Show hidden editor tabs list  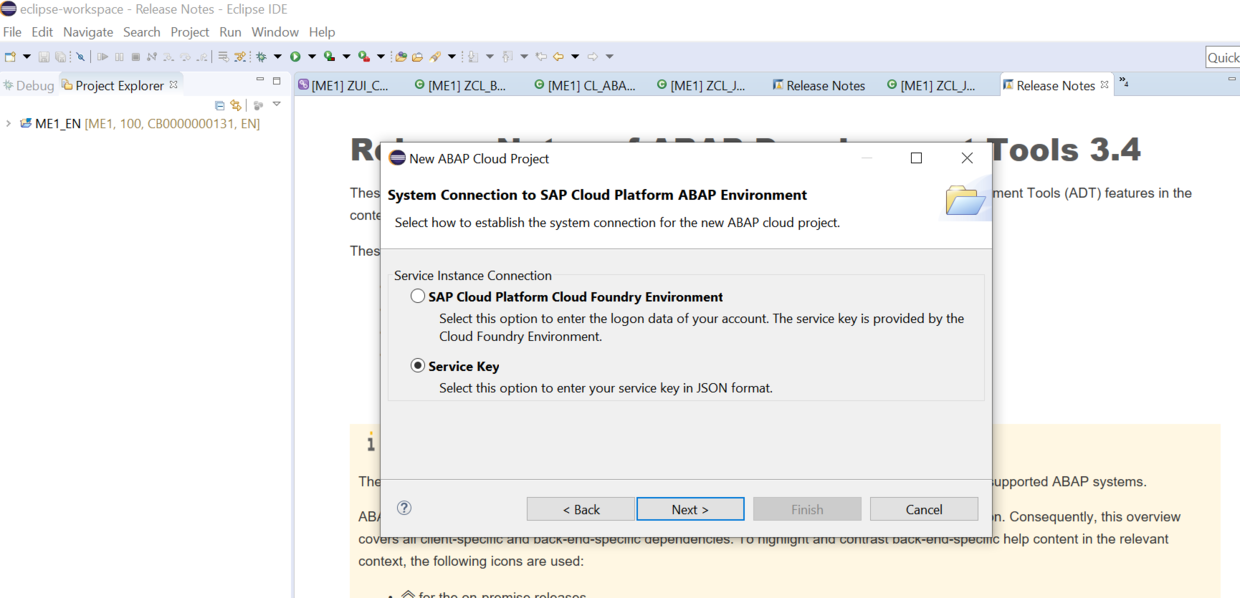pos(1123,83)
